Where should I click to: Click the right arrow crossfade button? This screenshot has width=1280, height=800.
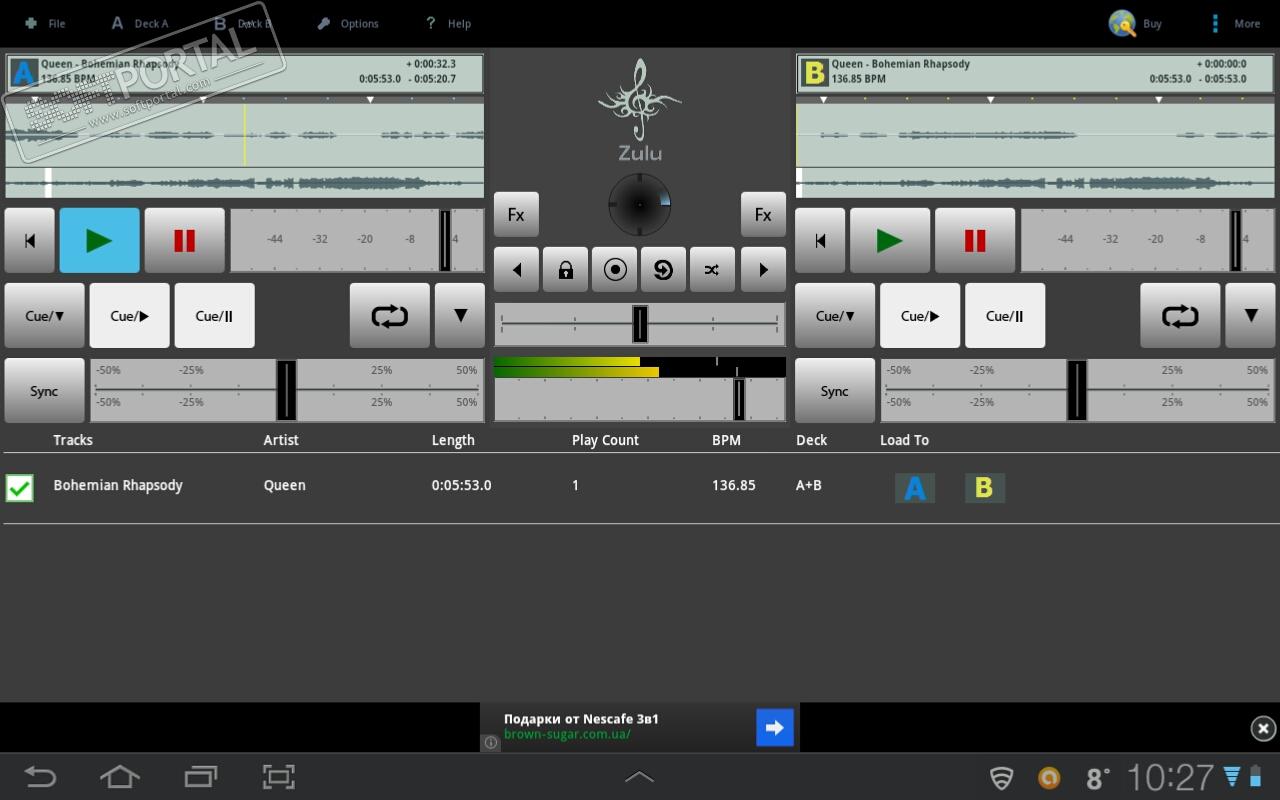pos(763,270)
